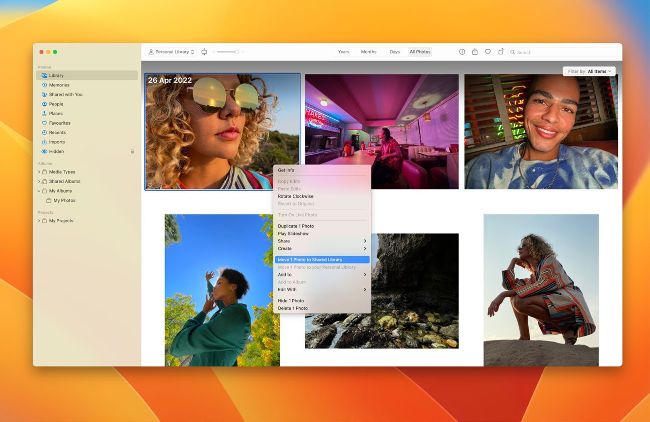Click the rotate icon in the toolbar
This screenshot has height=422, width=650.
pyautogui.click(x=501, y=51)
